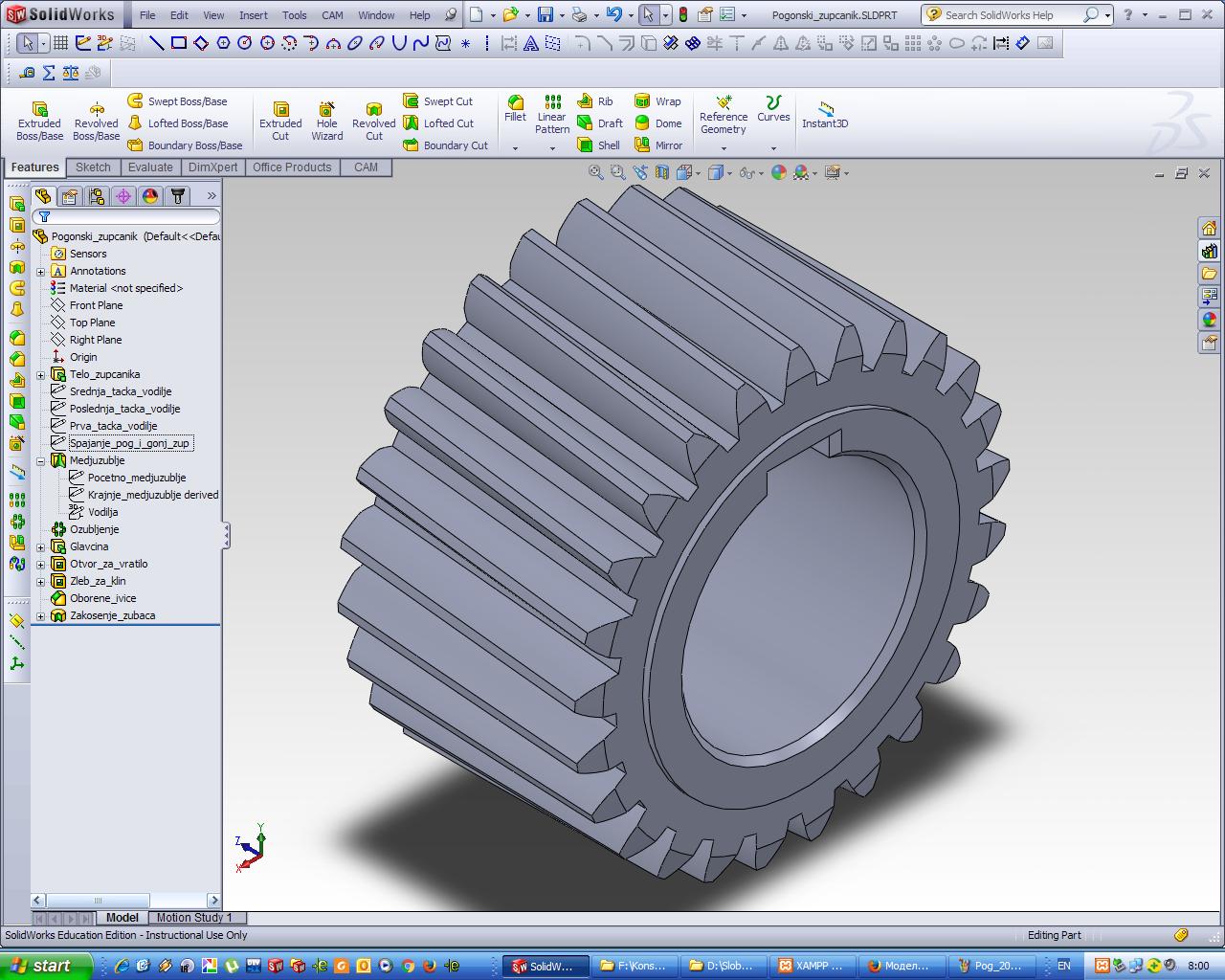Switch to the Sketch tab
1225x980 pixels.
point(93,167)
